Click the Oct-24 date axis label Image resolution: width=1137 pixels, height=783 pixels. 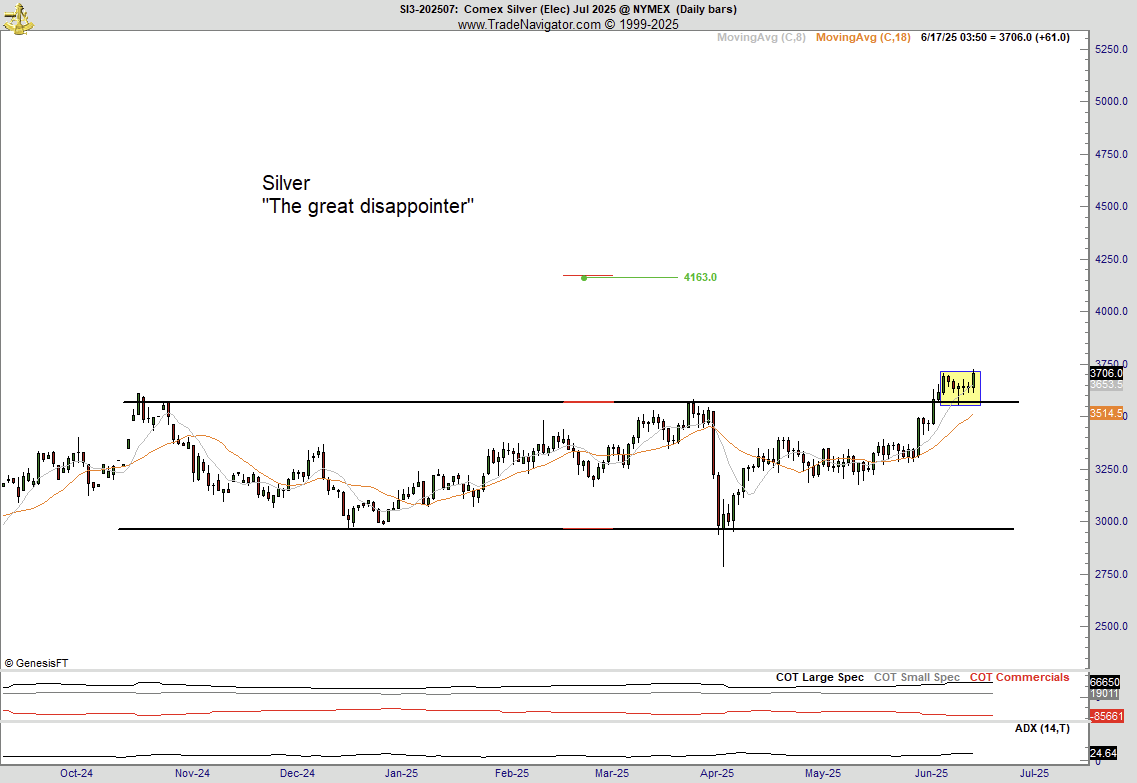click(x=76, y=774)
